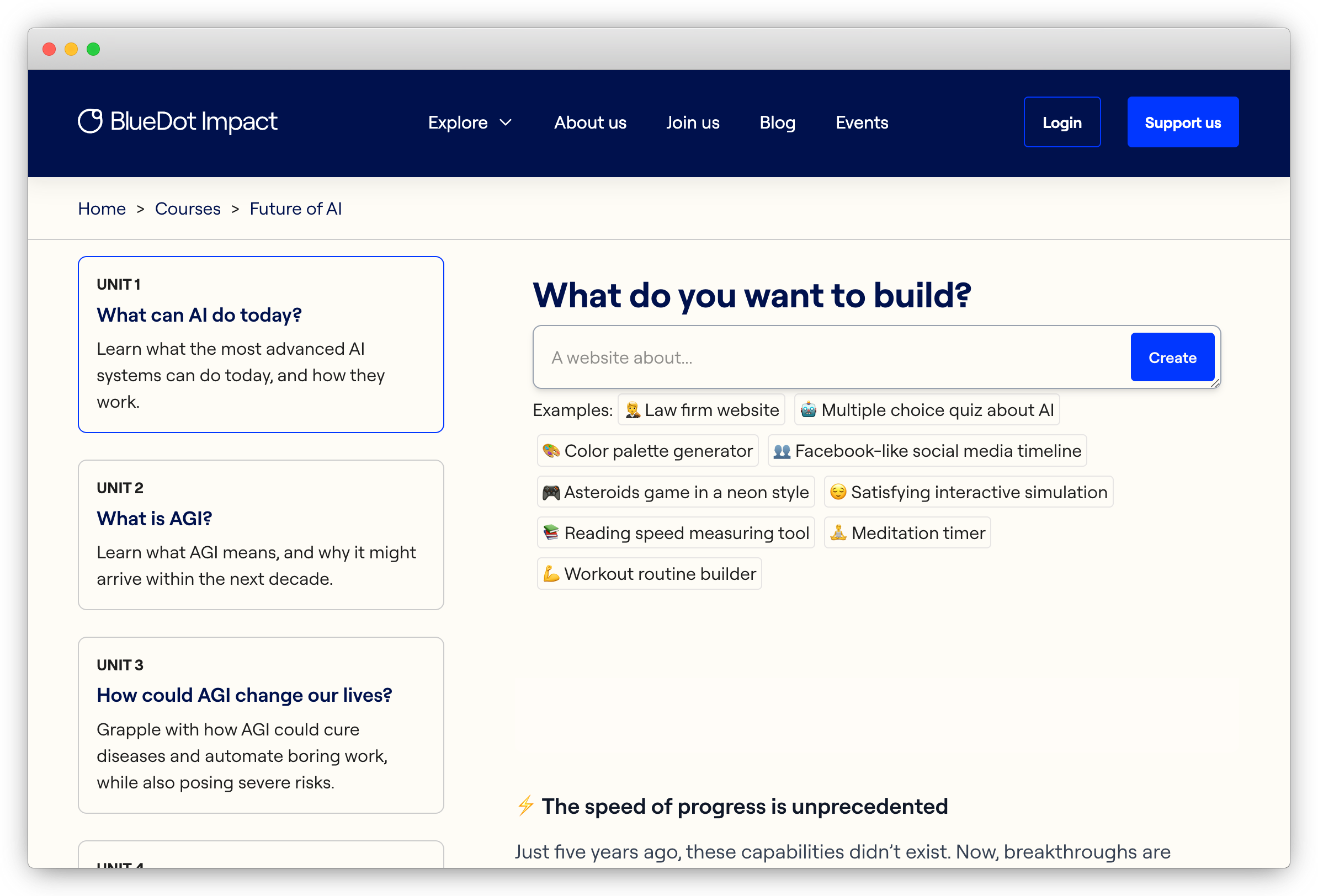Screen dimensions: 1318x896
Task: Click the Reading speed measuring tool chip
Action: coord(676,532)
